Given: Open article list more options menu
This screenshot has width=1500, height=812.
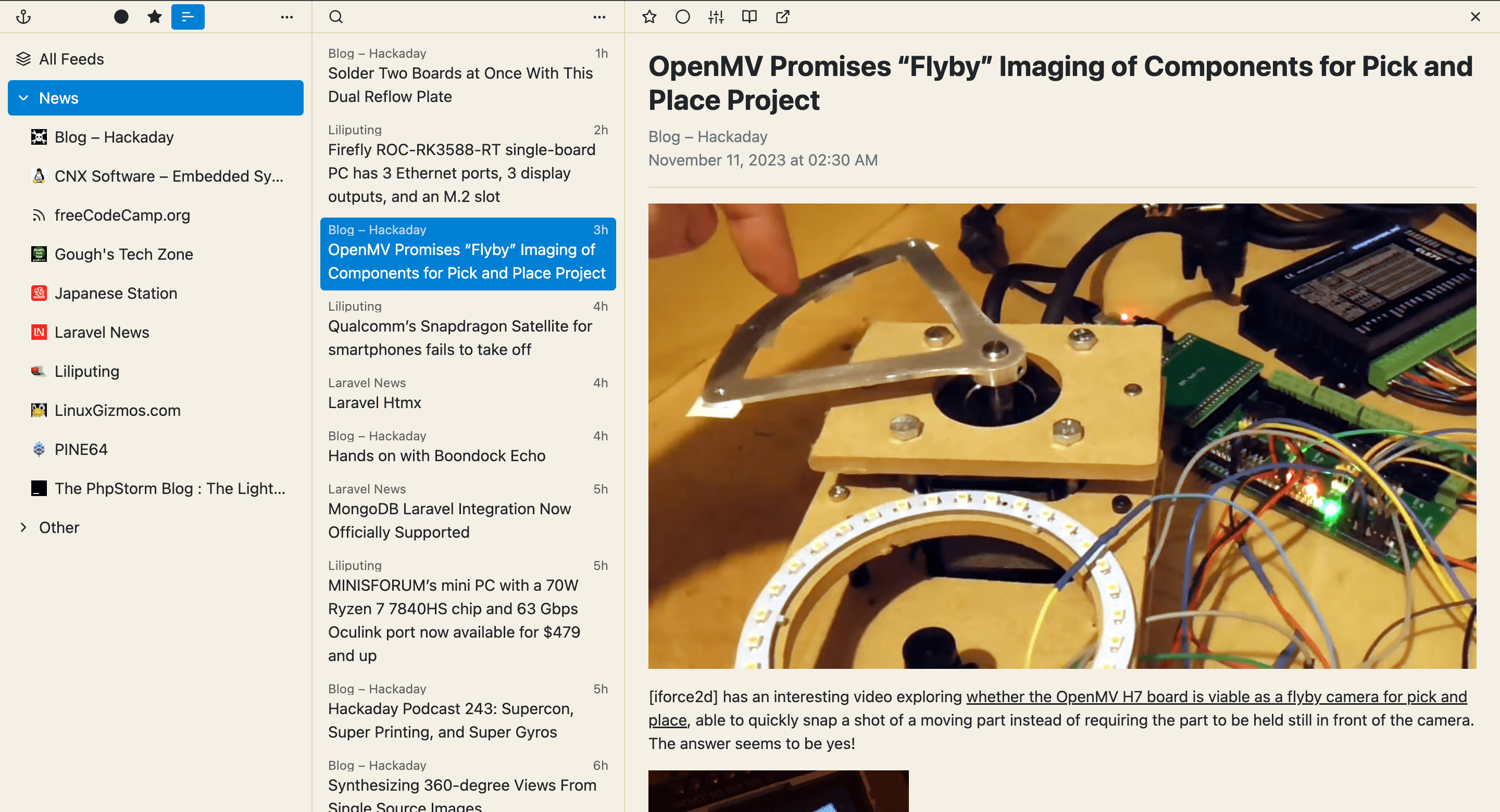Looking at the screenshot, I should coord(599,17).
